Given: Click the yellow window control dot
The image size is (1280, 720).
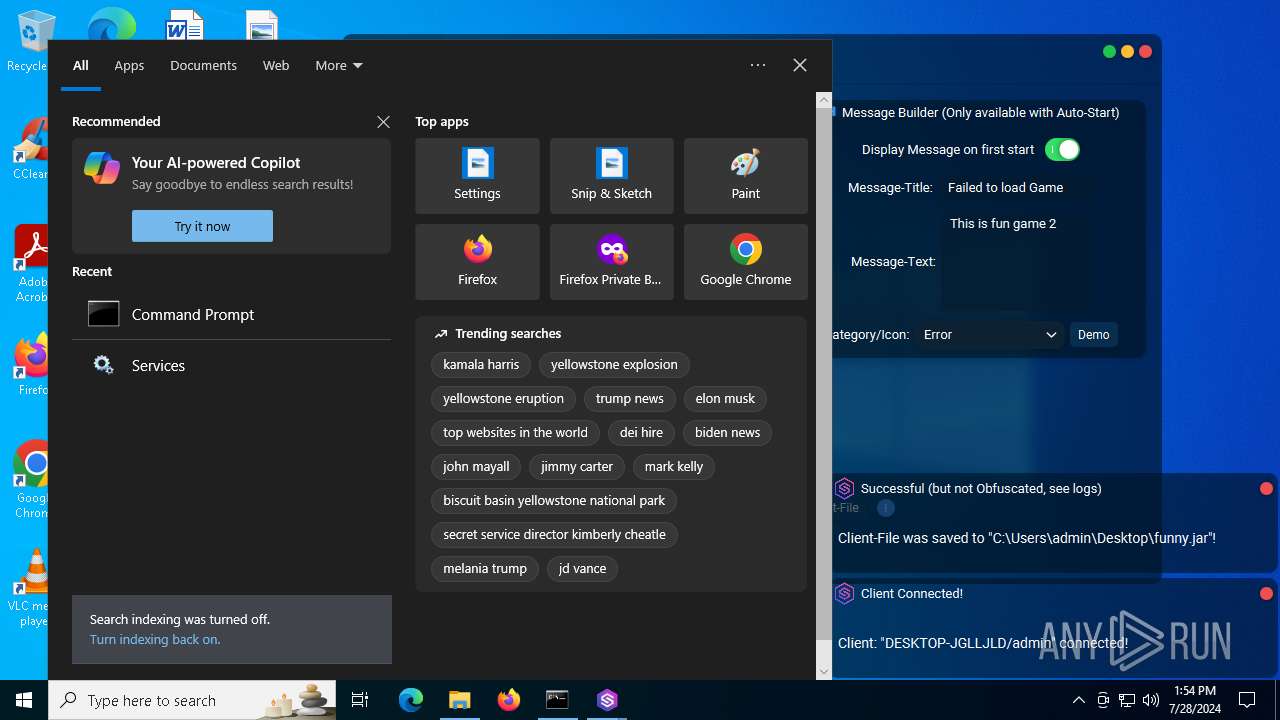Looking at the screenshot, I should (x=1127, y=51).
